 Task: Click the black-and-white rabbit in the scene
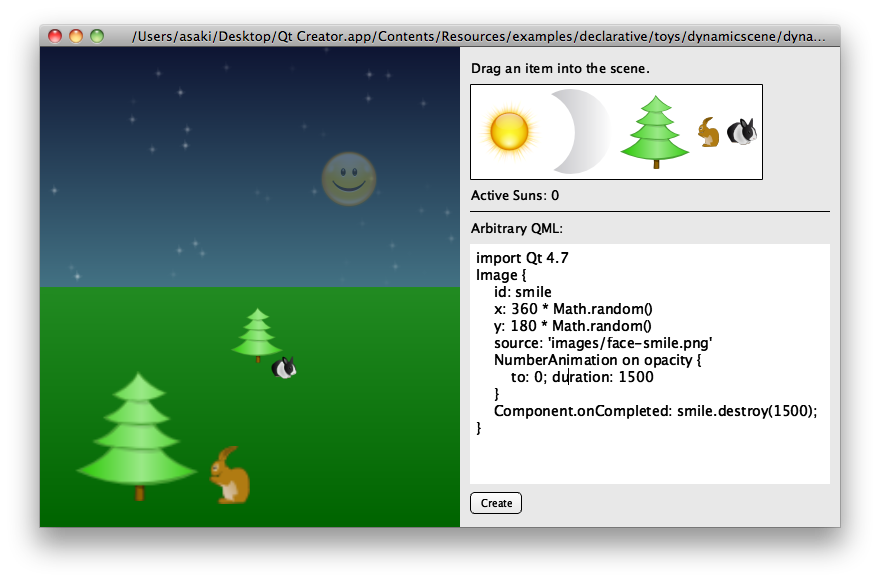coord(284,368)
